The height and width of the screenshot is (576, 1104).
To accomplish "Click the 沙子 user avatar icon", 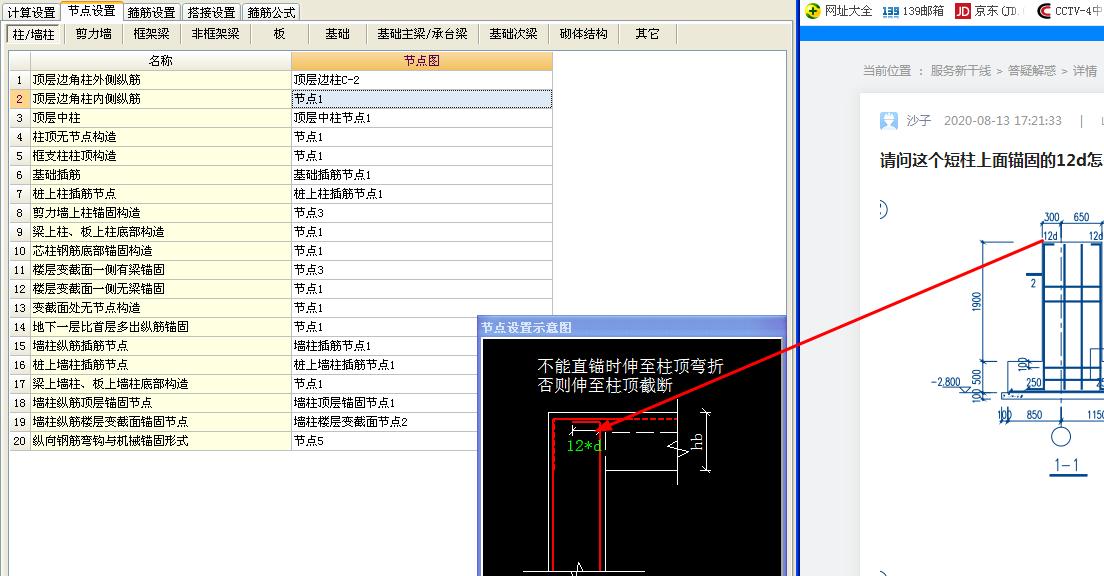I will click(x=889, y=121).
